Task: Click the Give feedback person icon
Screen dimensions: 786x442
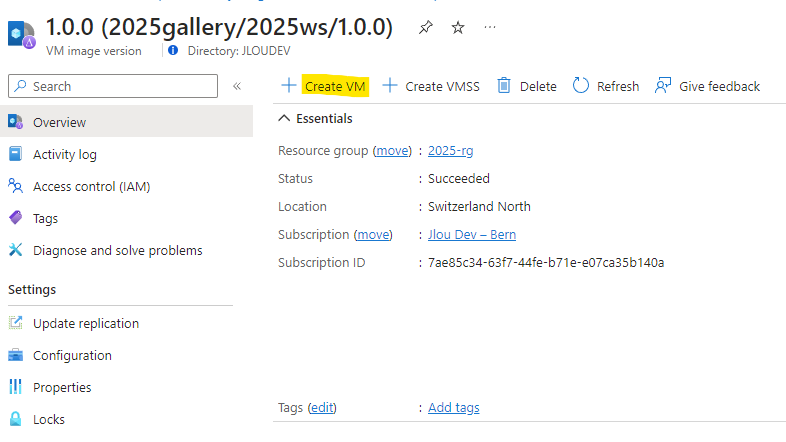Action: tap(663, 86)
